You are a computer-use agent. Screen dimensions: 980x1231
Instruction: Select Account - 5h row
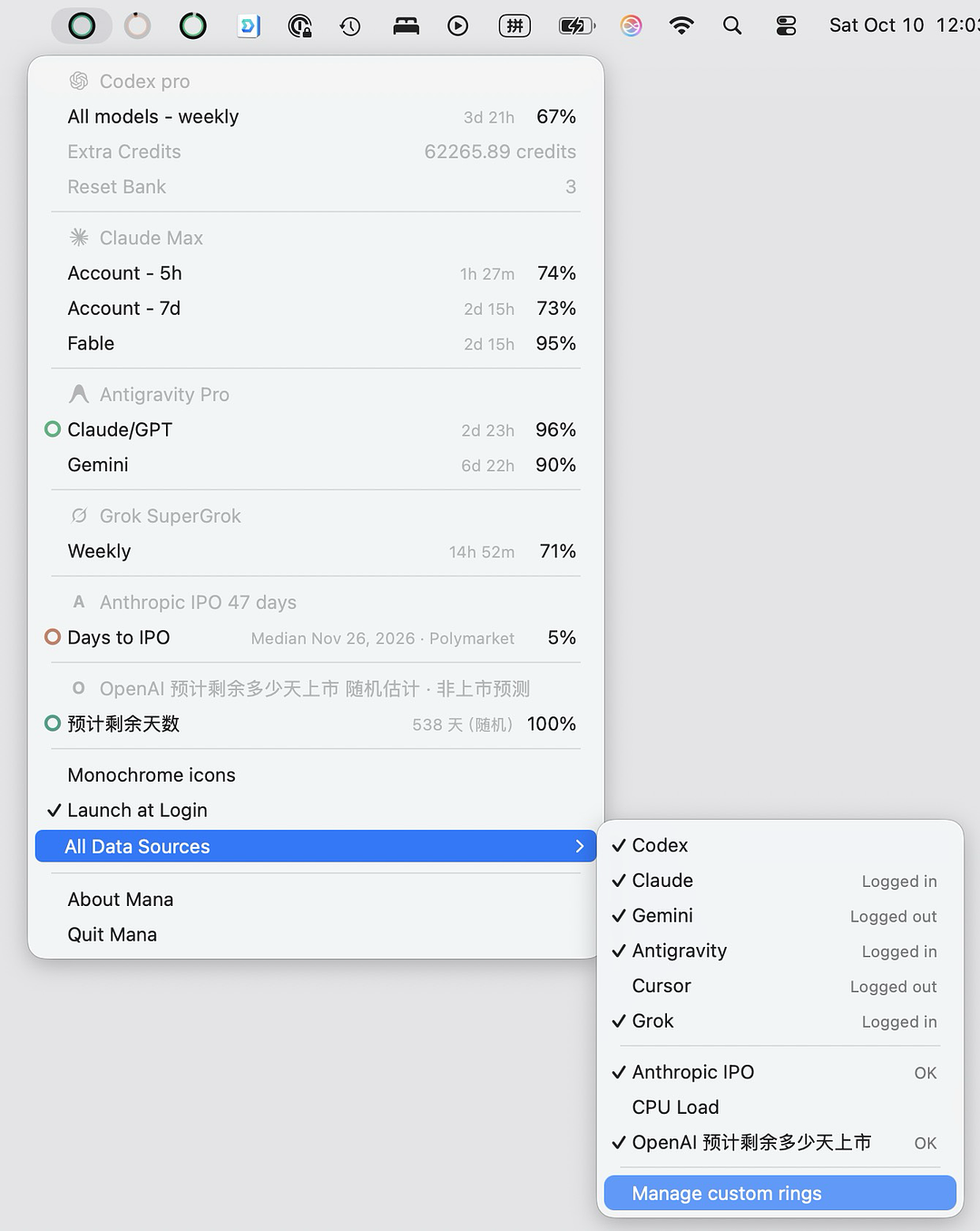click(315, 273)
